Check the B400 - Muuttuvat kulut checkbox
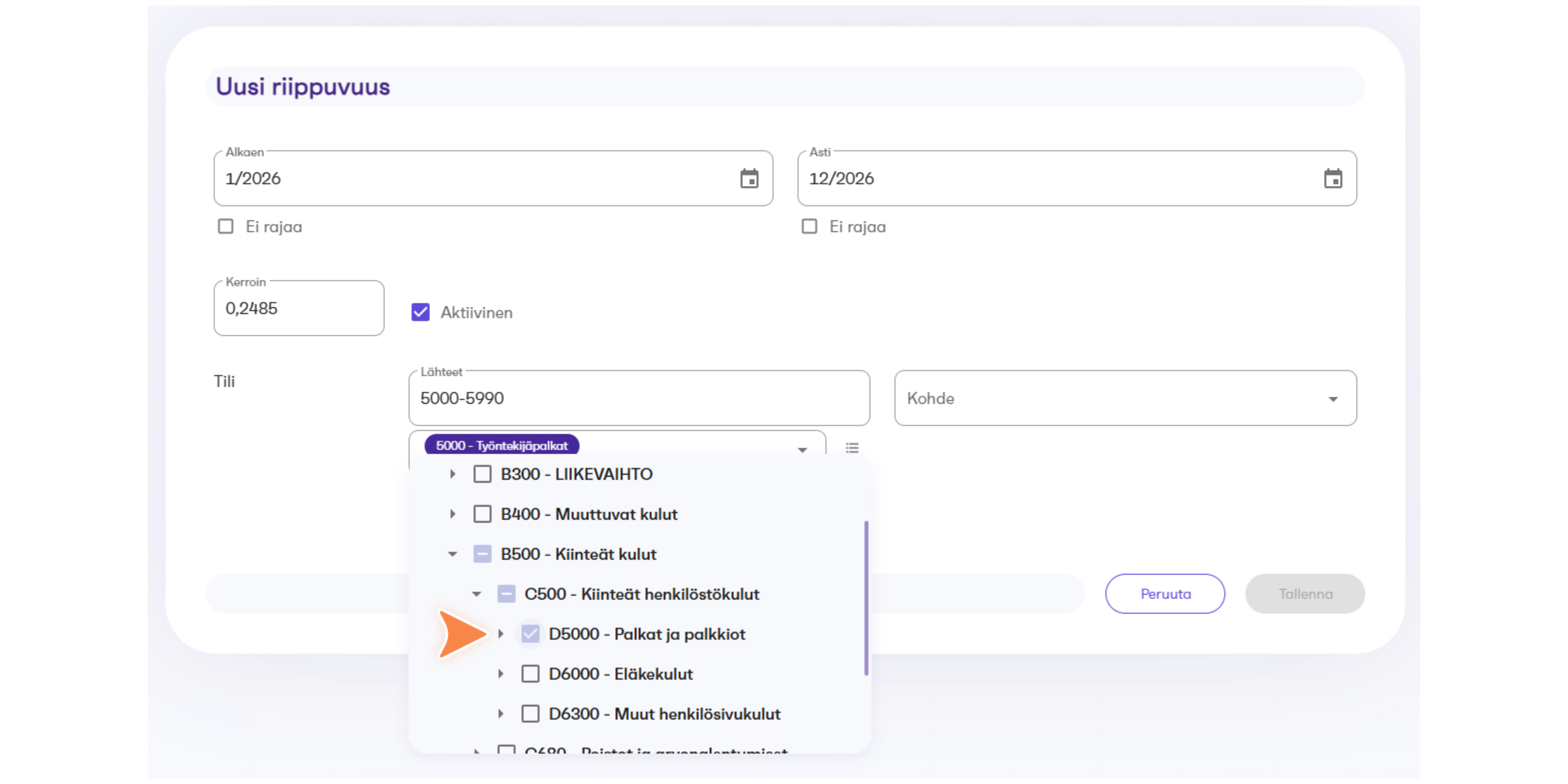This screenshot has height=784, width=1568. [483, 514]
